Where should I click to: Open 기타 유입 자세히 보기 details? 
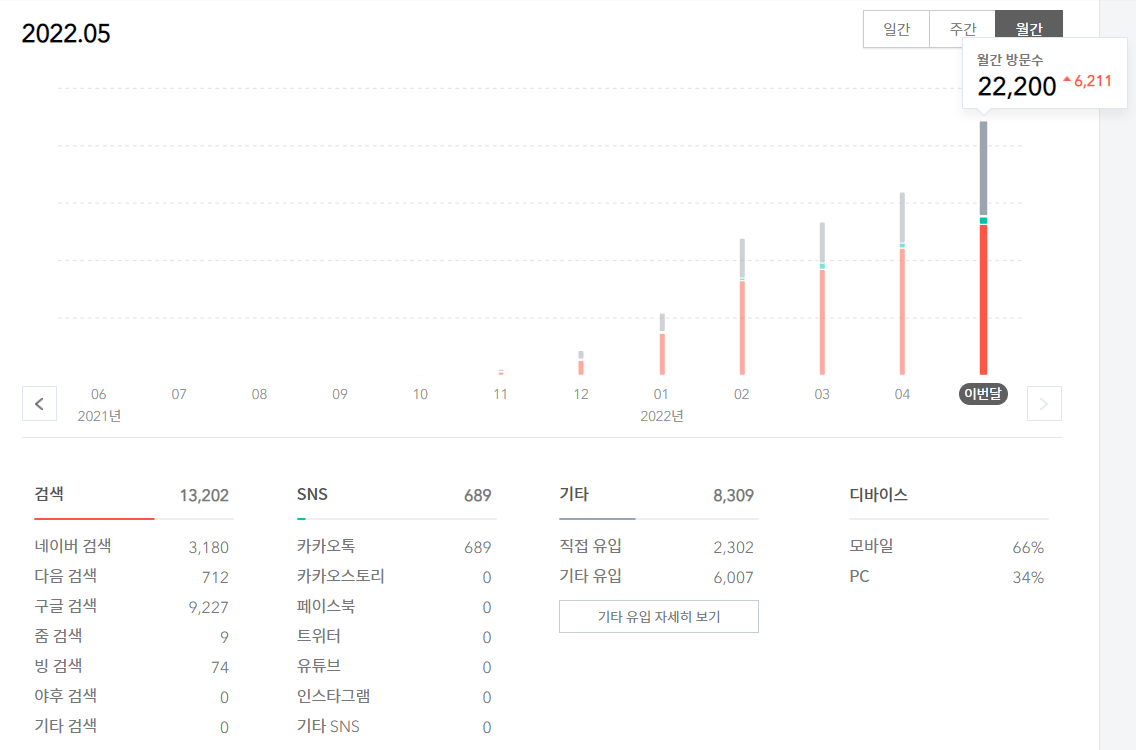coord(659,617)
